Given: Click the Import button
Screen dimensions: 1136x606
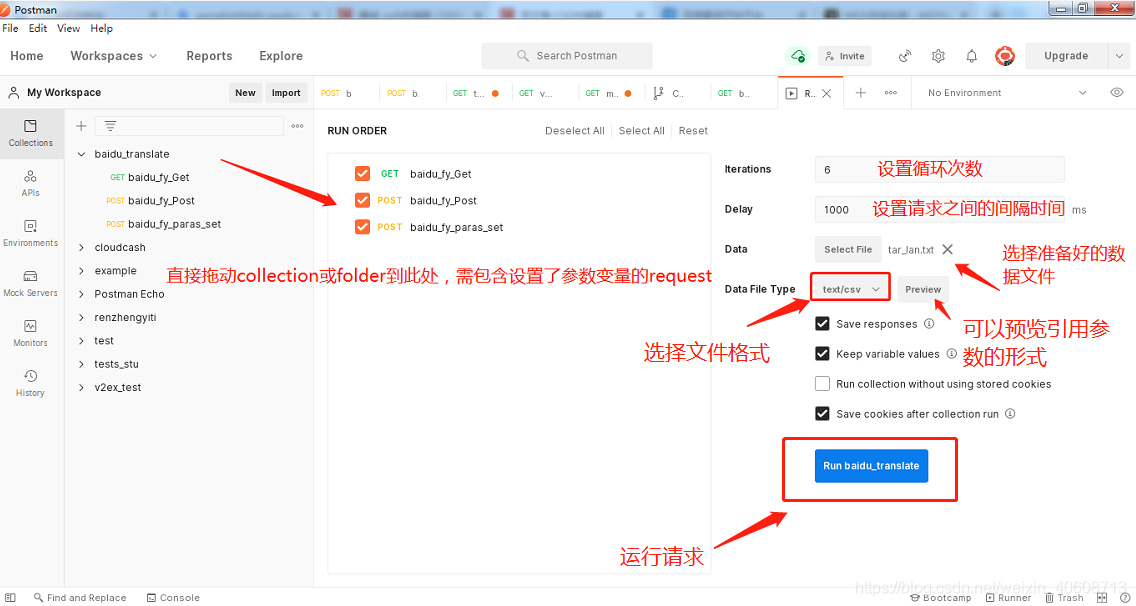Looking at the screenshot, I should coord(286,93).
